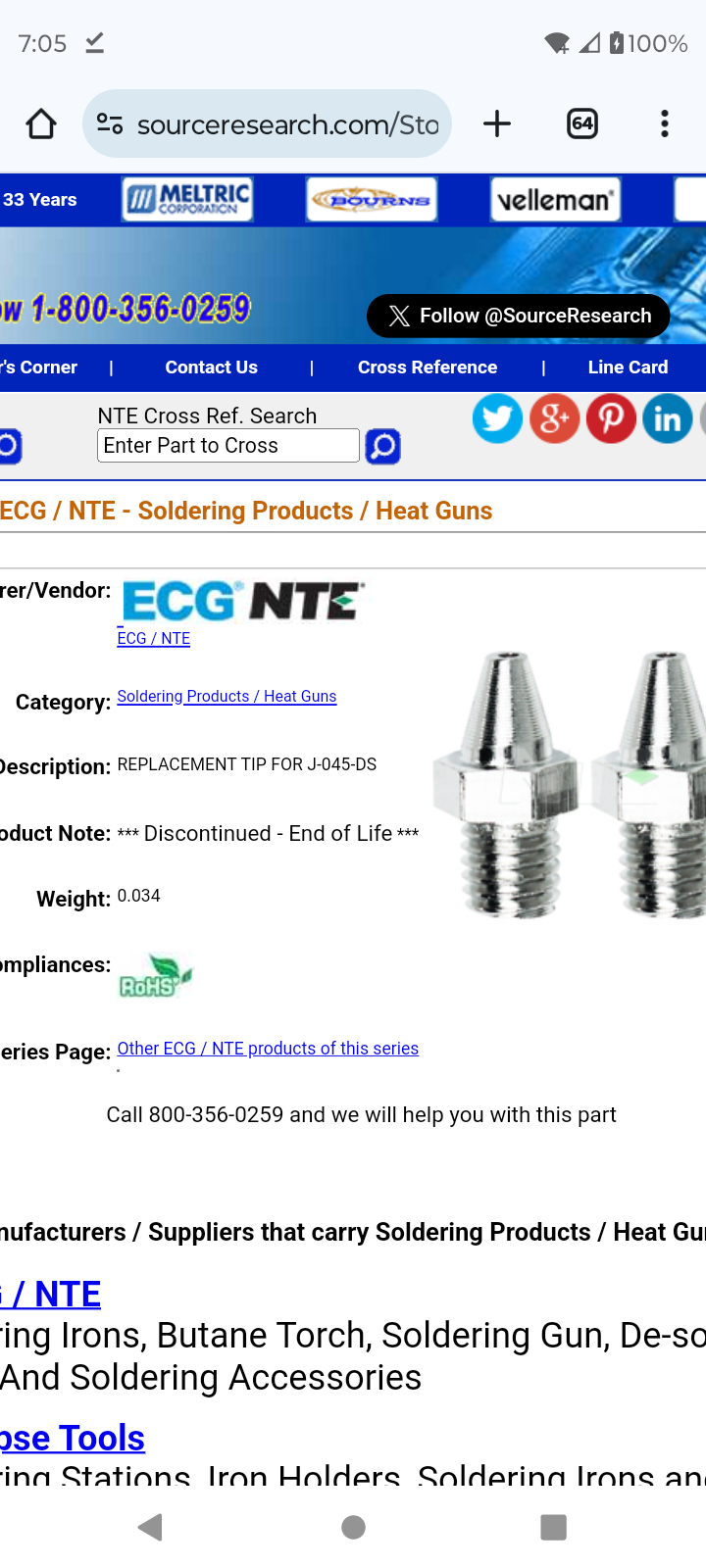Screen dimensions: 706x1568
Task: Focus the Enter Part to Cross field
Action: (228, 446)
